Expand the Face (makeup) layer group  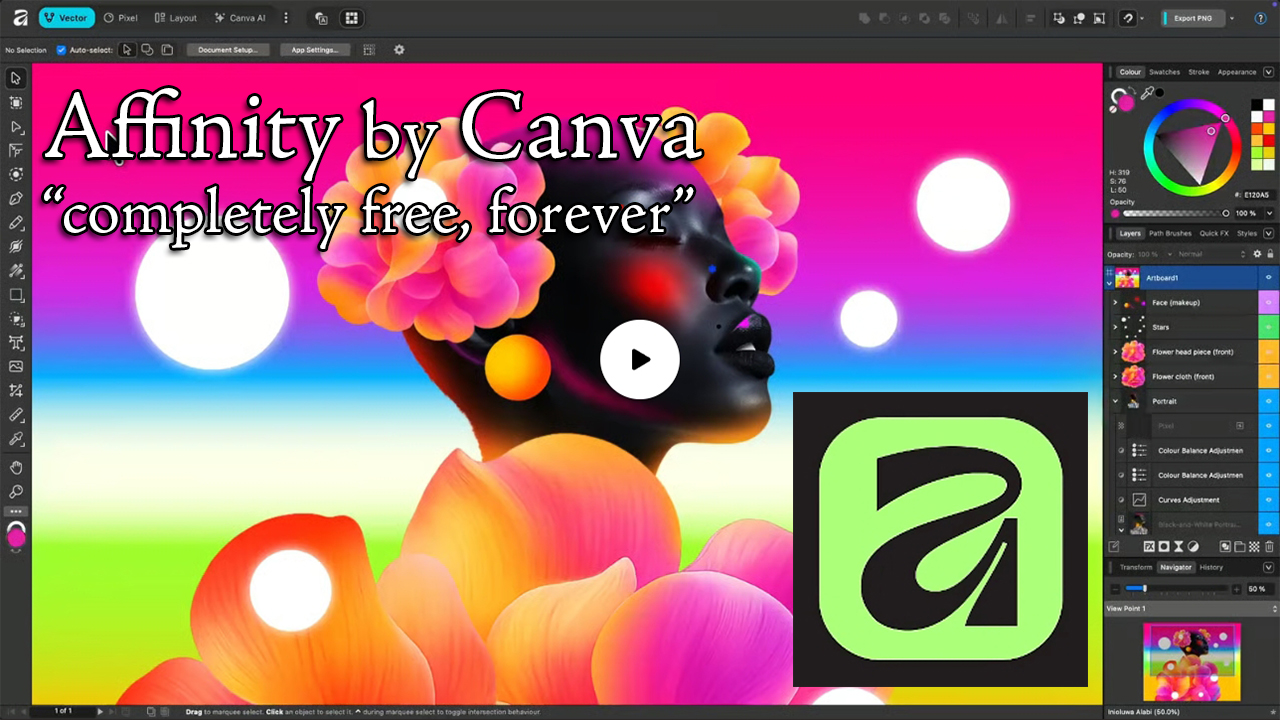point(1115,302)
